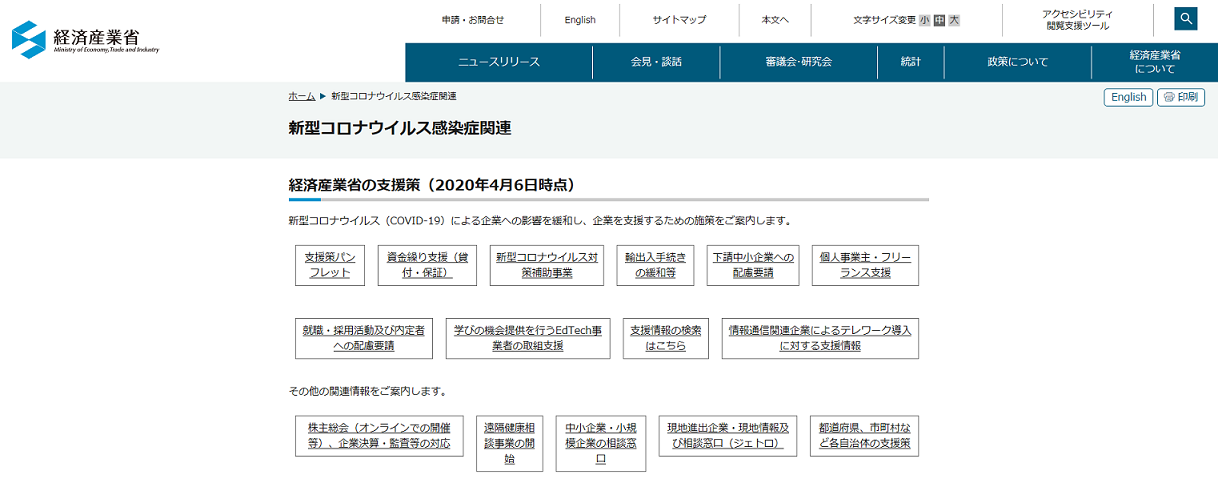The height and width of the screenshot is (495, 1218).
Task: Open the 審議会・研究会 menu
Action: click(798, 62)
